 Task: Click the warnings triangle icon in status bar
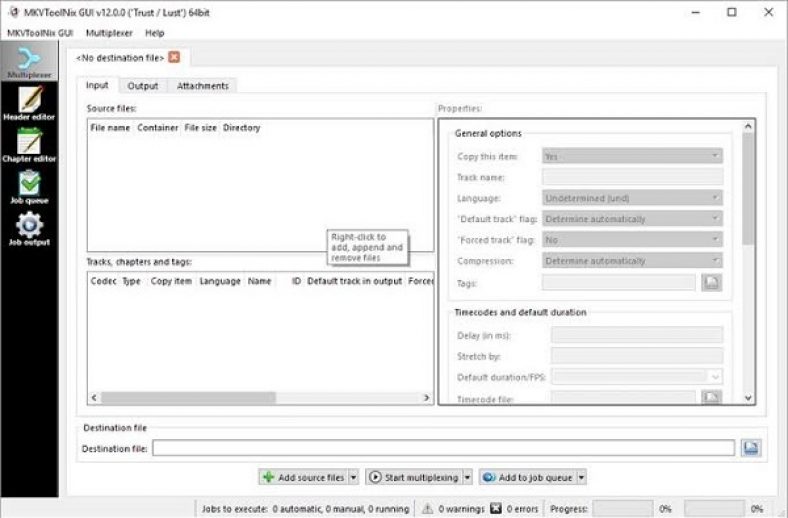pos(427,509)
